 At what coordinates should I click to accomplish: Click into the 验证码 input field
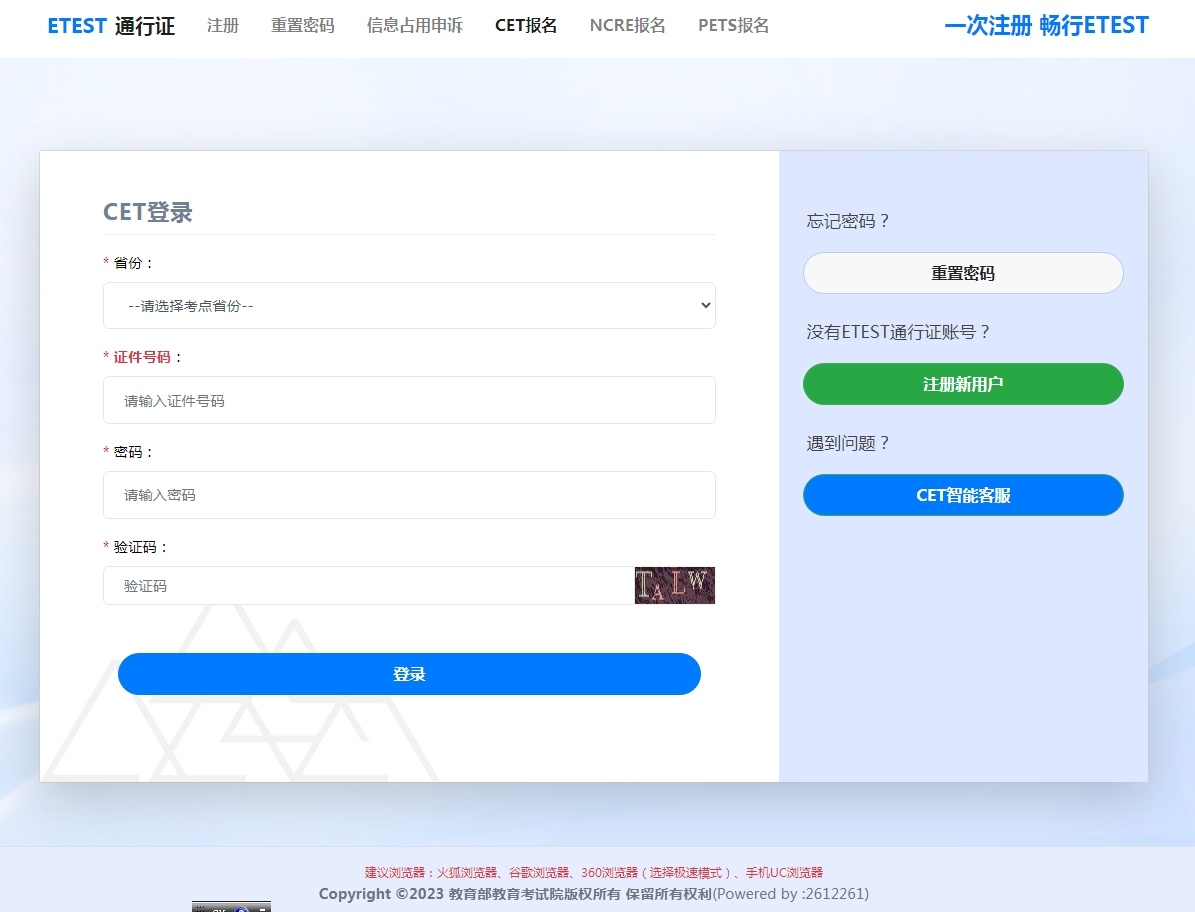(x=368, y=586)
